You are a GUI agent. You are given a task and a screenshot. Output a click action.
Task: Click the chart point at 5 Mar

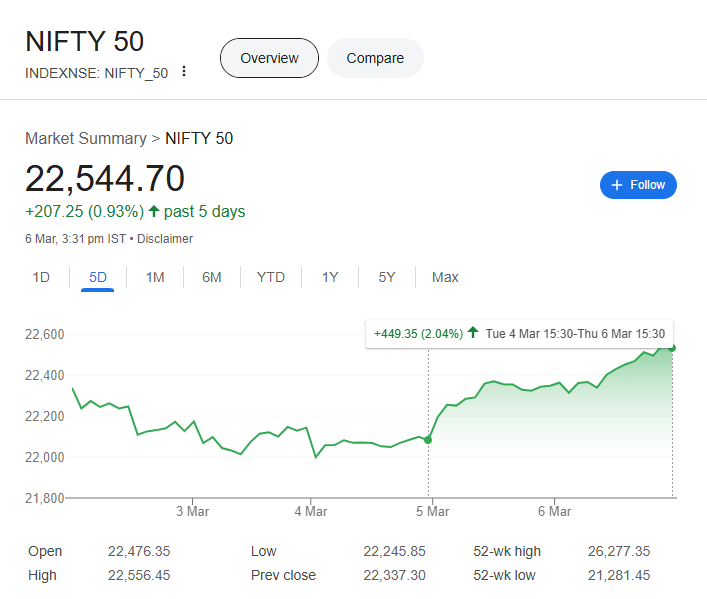click(429, 440)
